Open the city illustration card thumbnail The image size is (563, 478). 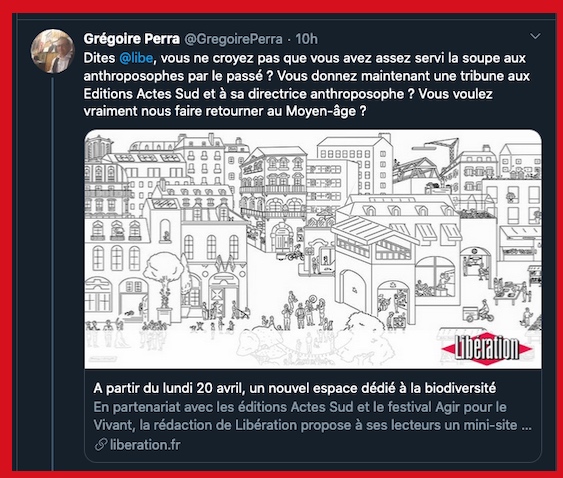[x=313, y=249]
